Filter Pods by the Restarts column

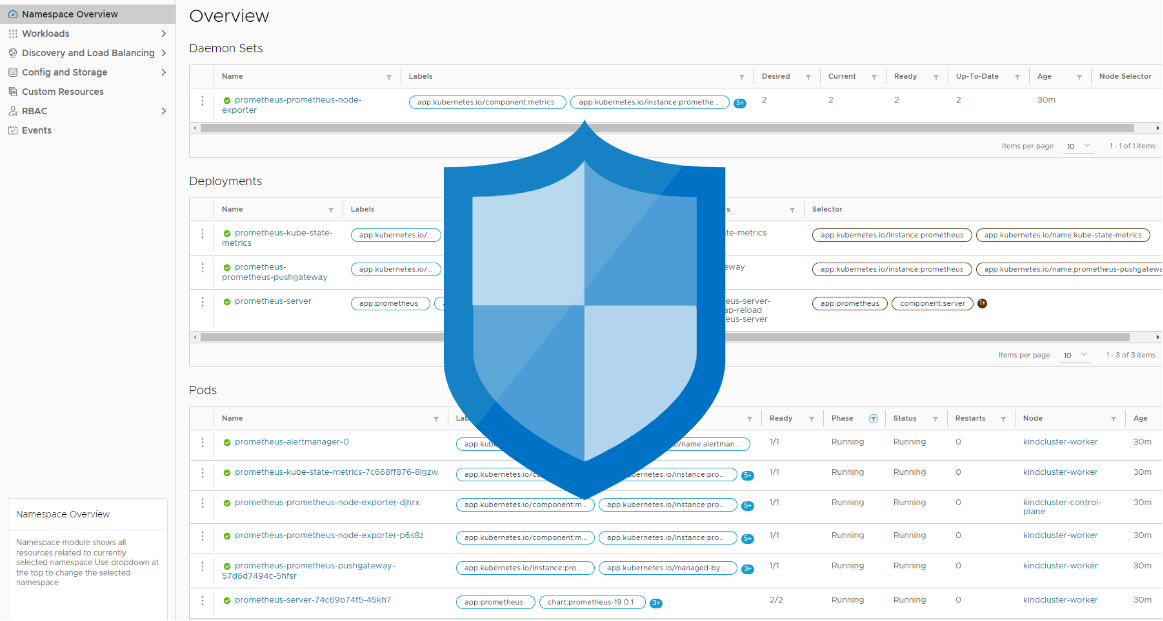pos(1004,419)
